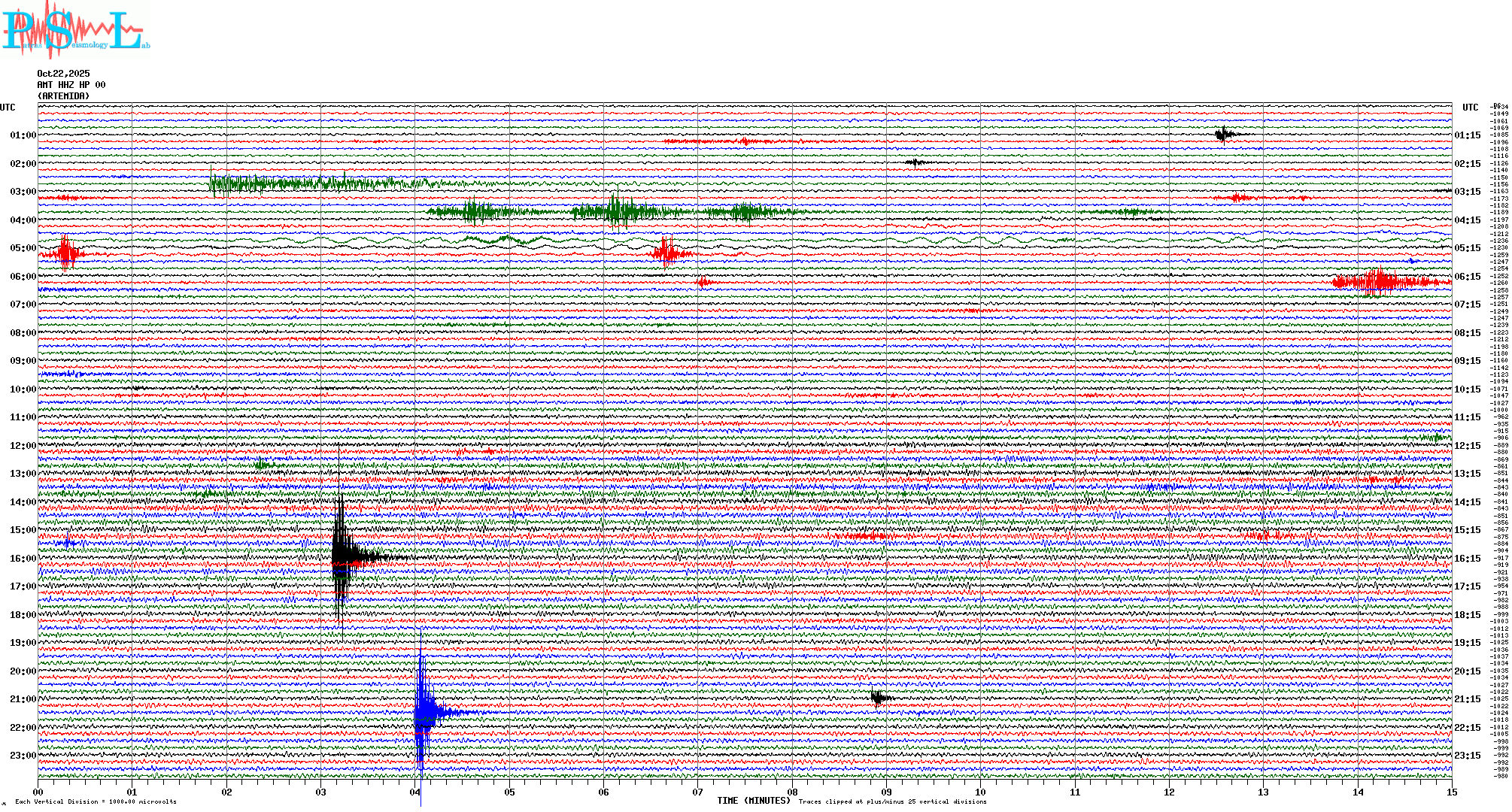This screenshot has width=1512, height=812.
Task: Click the AMT HHZ HP 00 station text
Action: (x=71, y=85)
